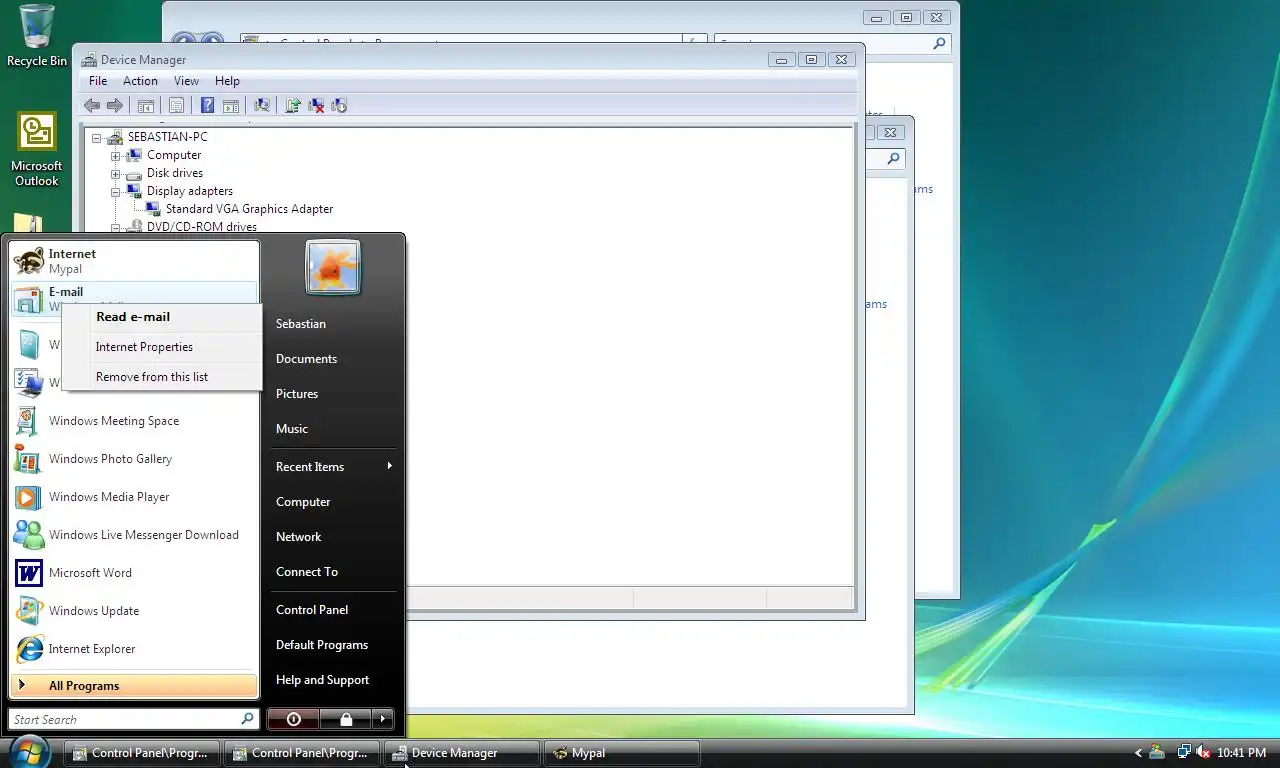This screenshot has height=768, width=1280.
Task: Click the goldfish user account picture
Action: coord(333,267)
